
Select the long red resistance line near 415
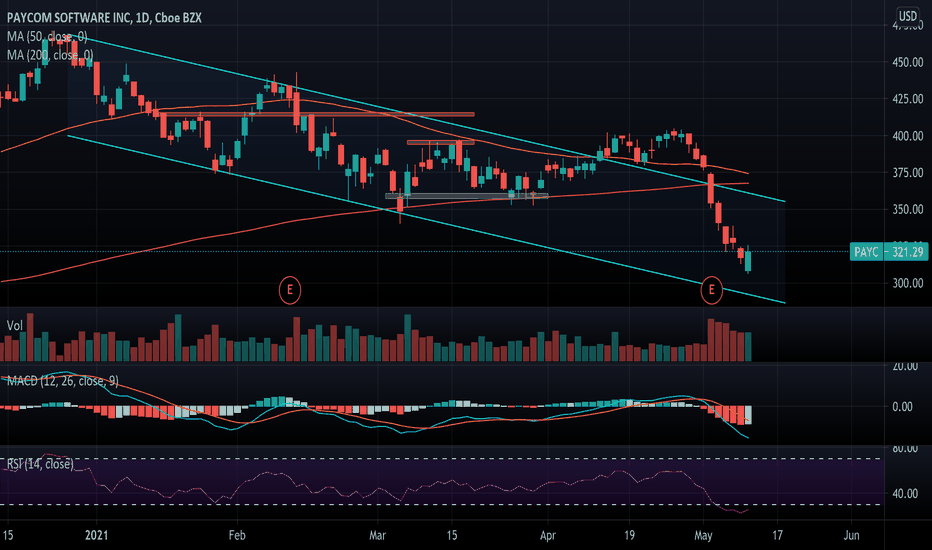click(x=317, y=114)
